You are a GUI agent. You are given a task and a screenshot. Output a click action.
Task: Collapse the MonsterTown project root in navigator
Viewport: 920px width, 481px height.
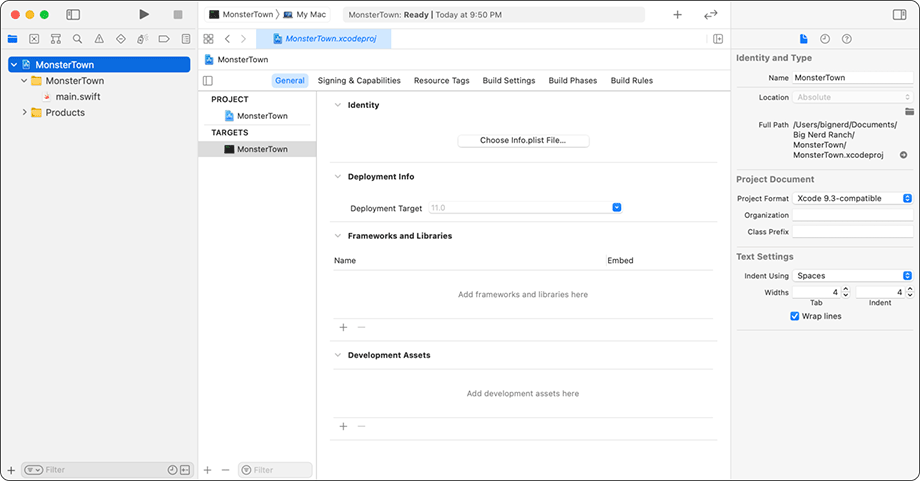pos(14,65)
